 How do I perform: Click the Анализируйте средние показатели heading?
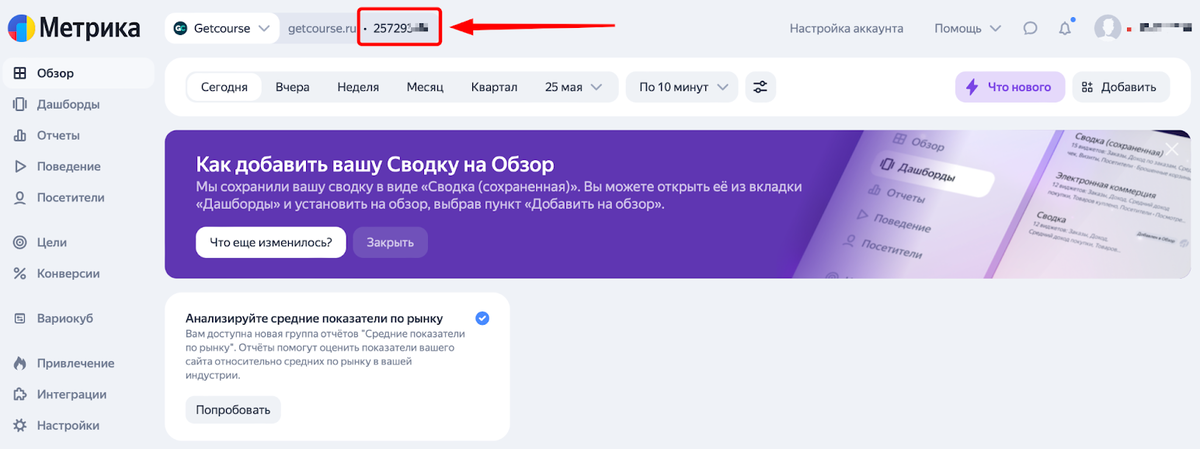tap(314, 318)
